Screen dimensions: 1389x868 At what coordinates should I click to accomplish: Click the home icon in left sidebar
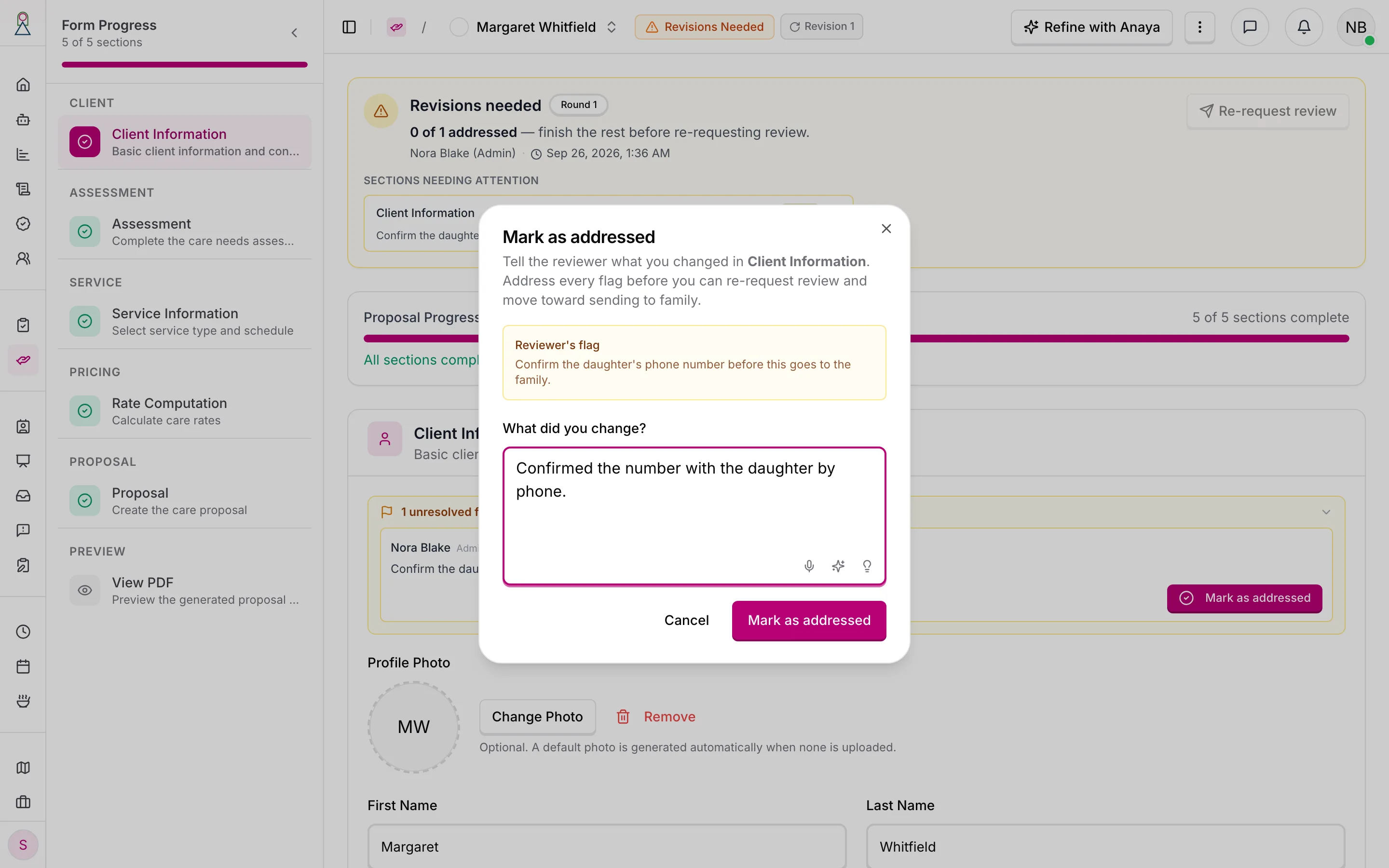23,85
